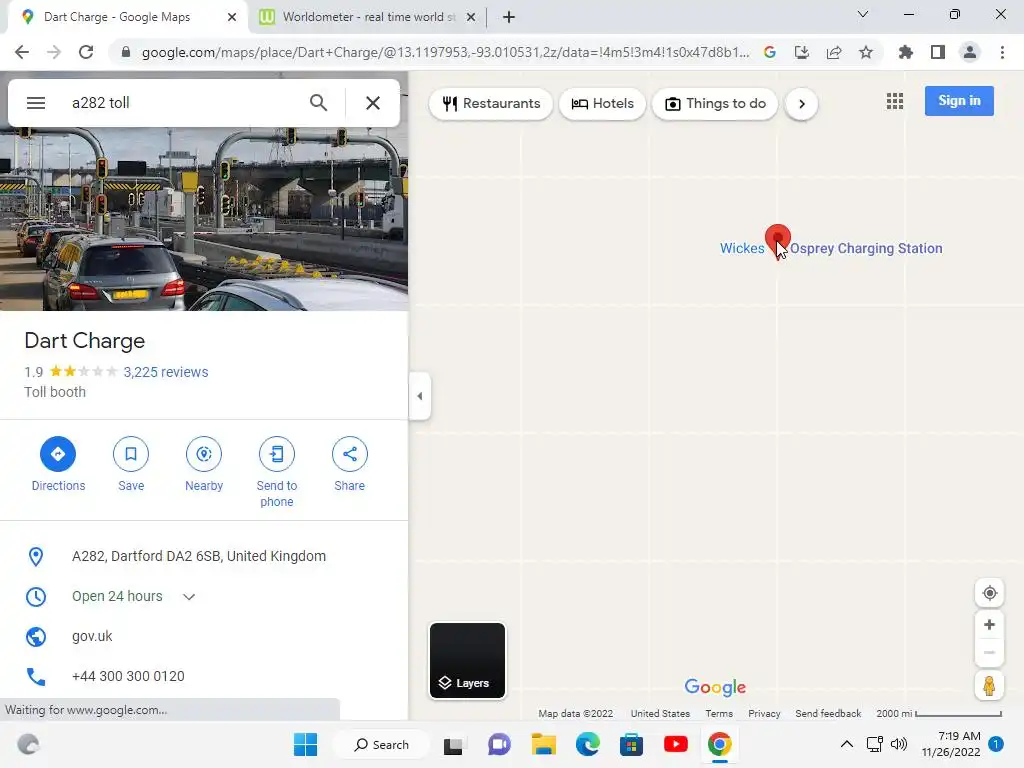Toggle the Chrome side panel
The image size is (1024, 768).
coord(938,52)
